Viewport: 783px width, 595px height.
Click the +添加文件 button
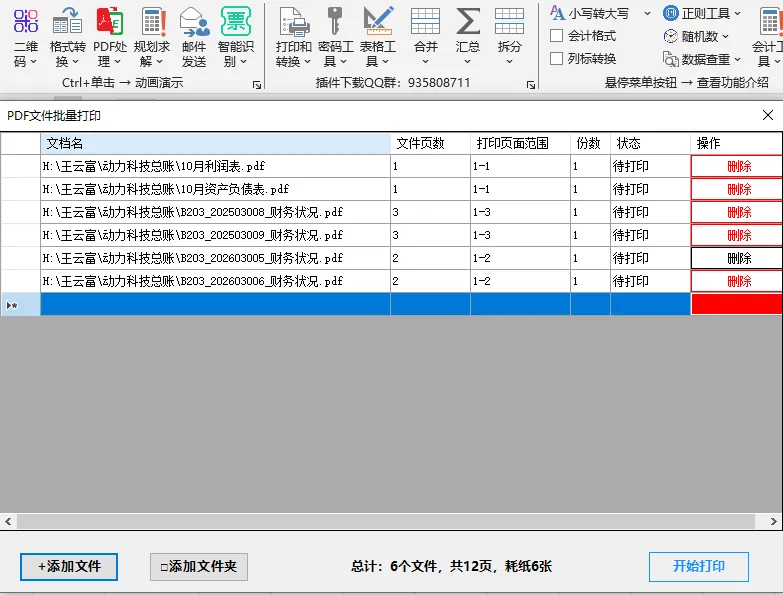[x=69, y=567]
